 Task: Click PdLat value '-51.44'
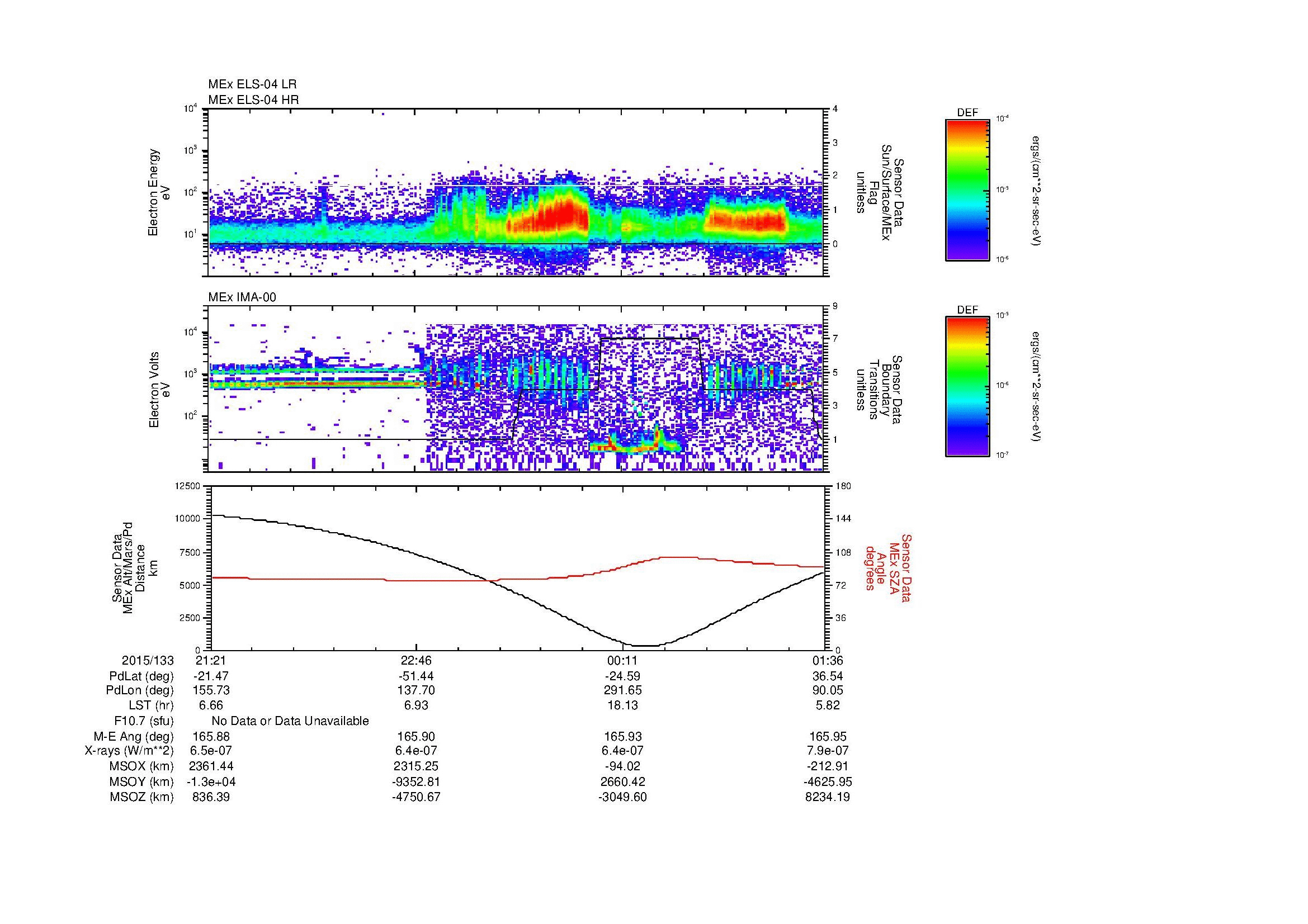point(417,676)
